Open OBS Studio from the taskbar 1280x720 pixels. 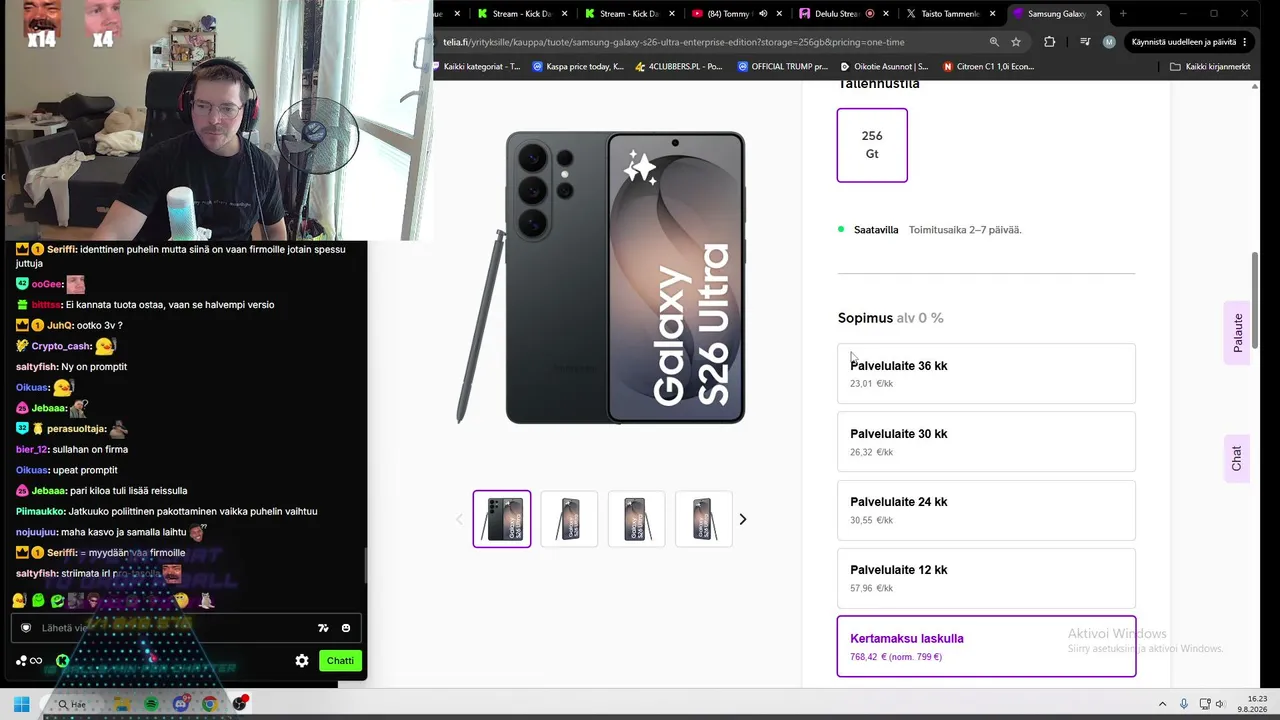click(239, 704)
